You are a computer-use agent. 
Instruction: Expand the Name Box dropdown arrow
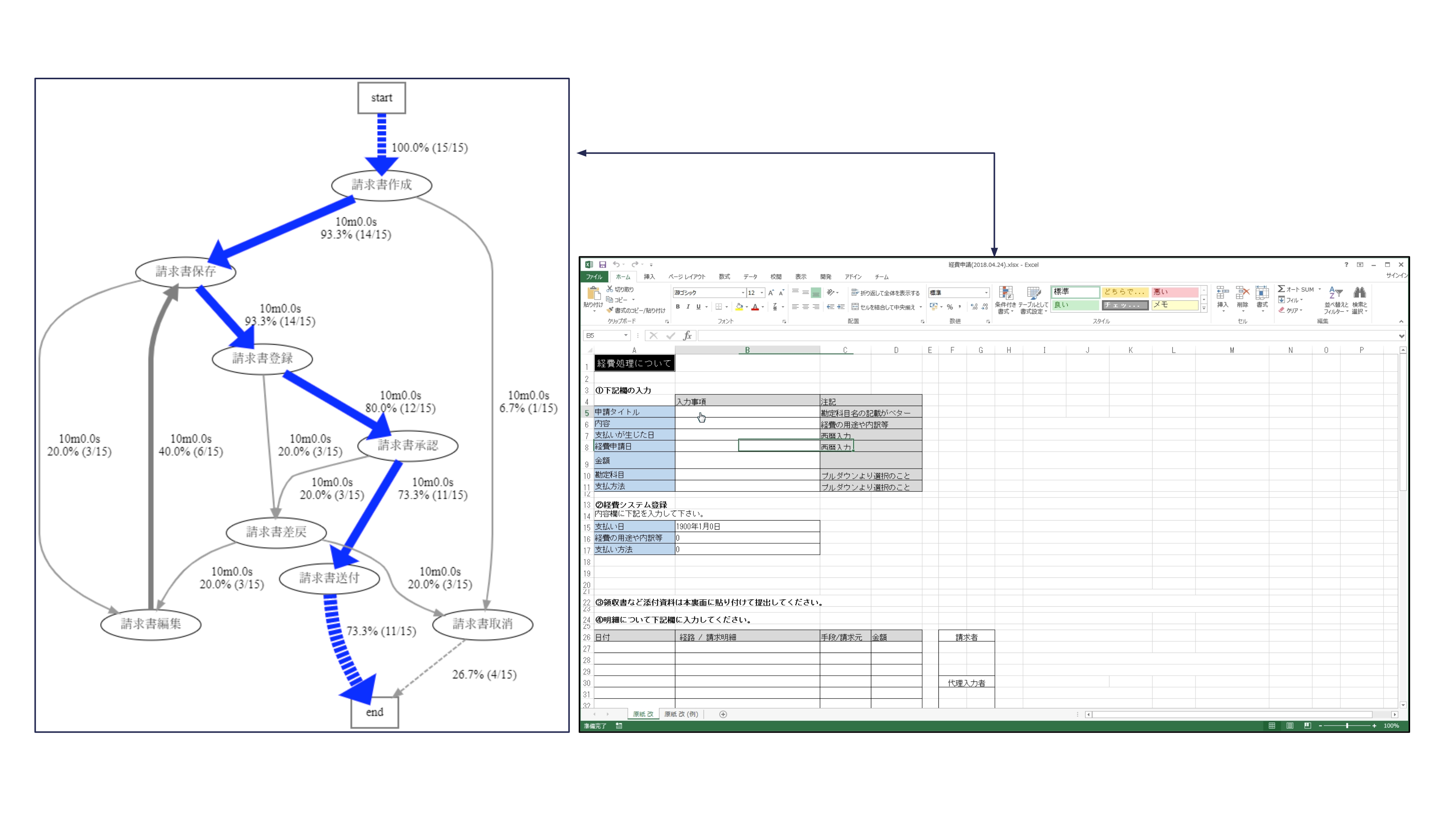click(626, 336)
